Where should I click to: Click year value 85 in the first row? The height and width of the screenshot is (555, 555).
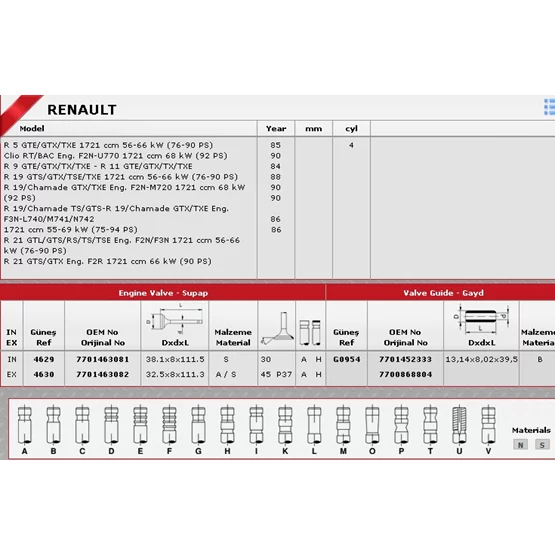point(276,145)
